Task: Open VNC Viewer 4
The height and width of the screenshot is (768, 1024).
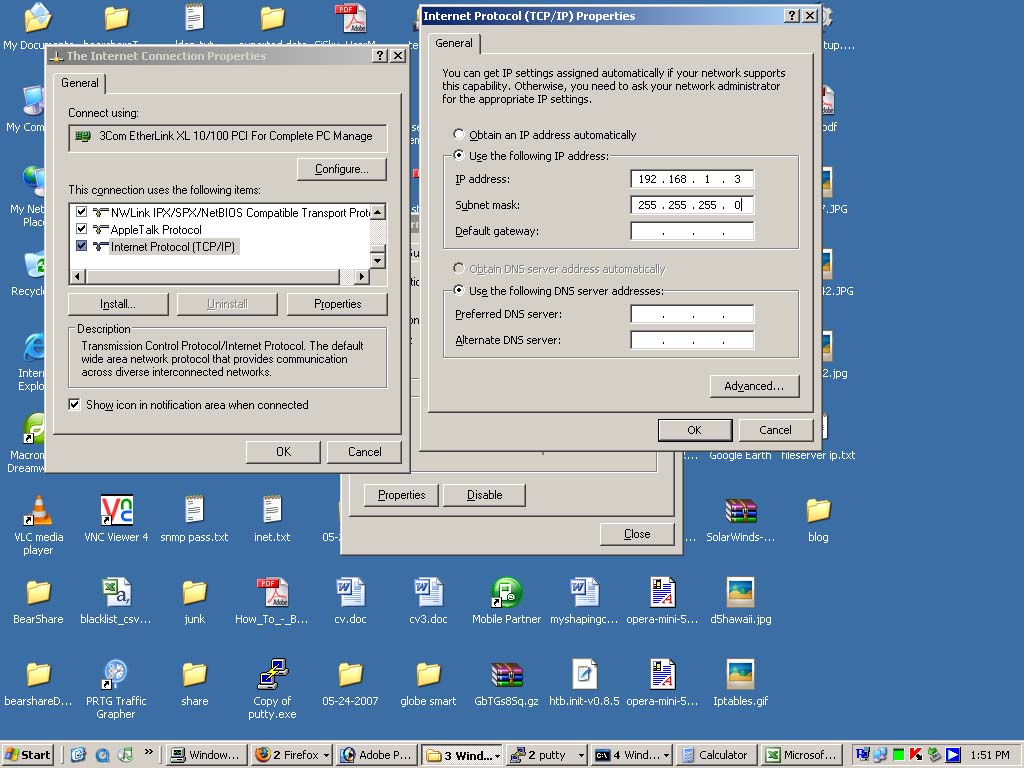Action: [x=117, y=512]
